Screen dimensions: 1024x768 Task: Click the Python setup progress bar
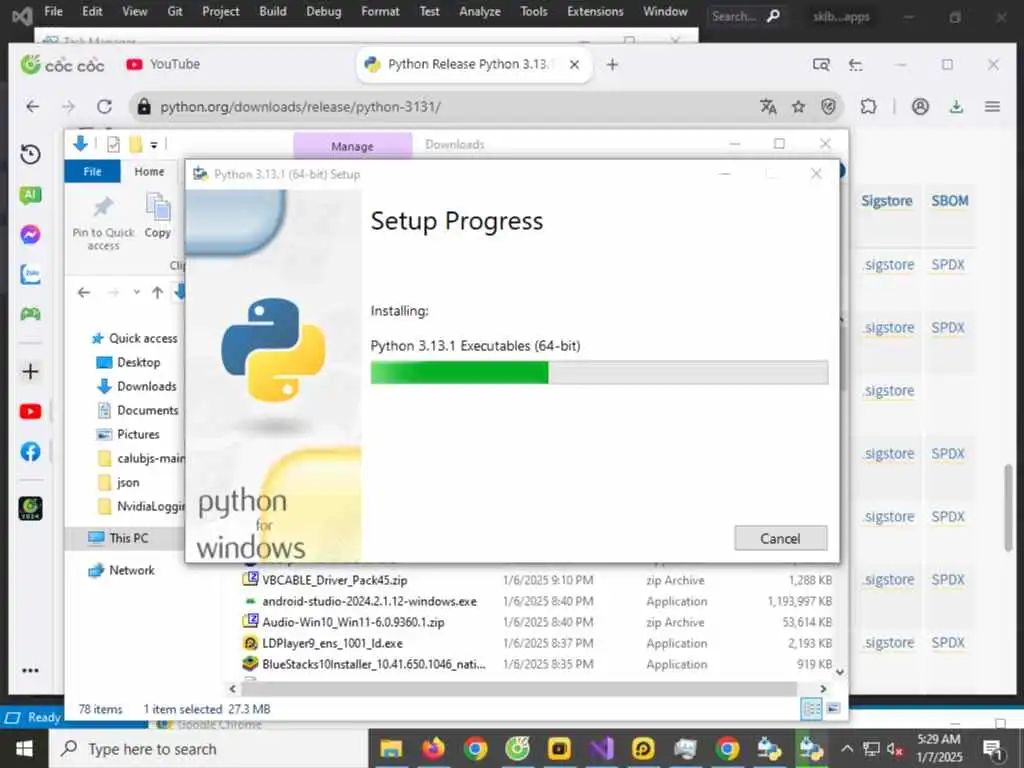point(599,372)
